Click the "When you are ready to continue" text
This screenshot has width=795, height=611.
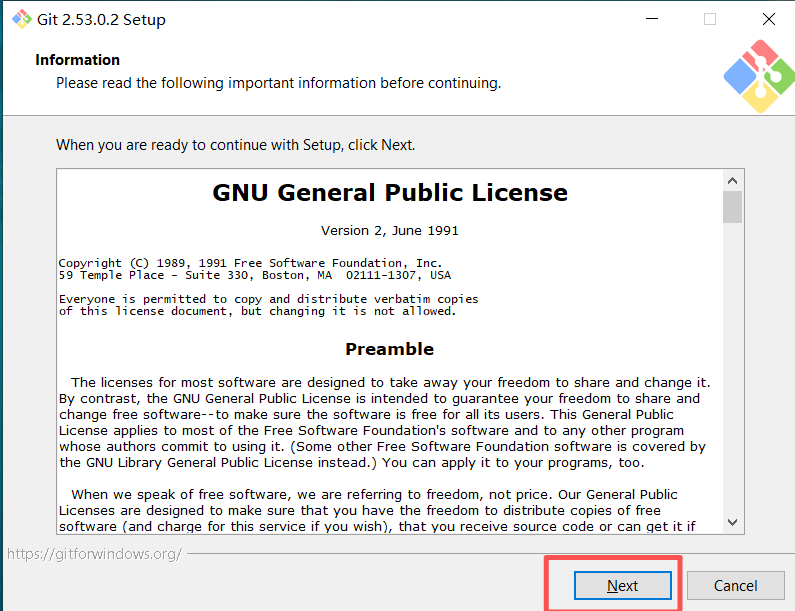pos(235,145)
